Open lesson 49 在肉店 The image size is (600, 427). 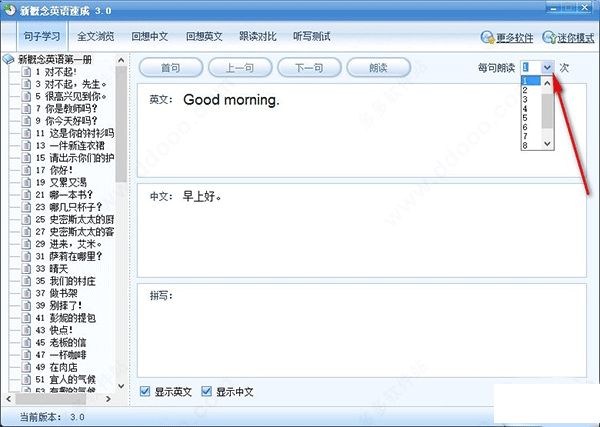56,367
